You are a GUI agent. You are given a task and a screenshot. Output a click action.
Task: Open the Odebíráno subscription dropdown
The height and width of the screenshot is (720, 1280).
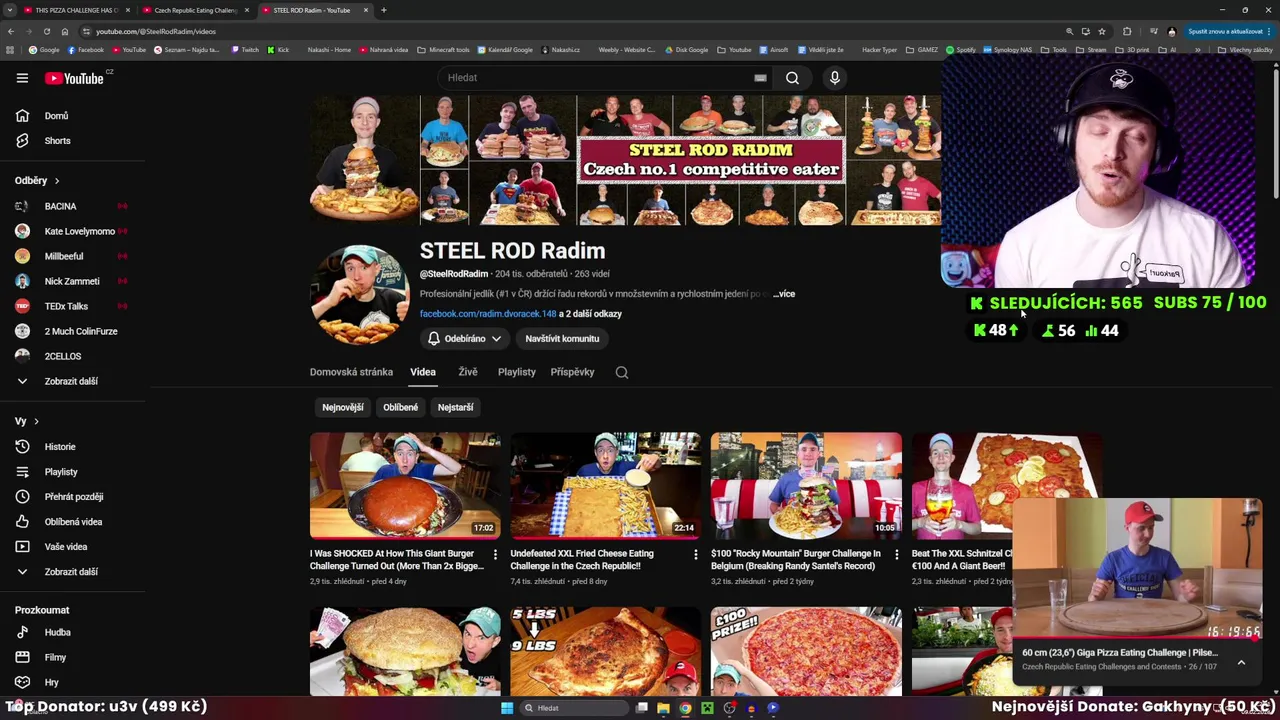tap(464, 339)
